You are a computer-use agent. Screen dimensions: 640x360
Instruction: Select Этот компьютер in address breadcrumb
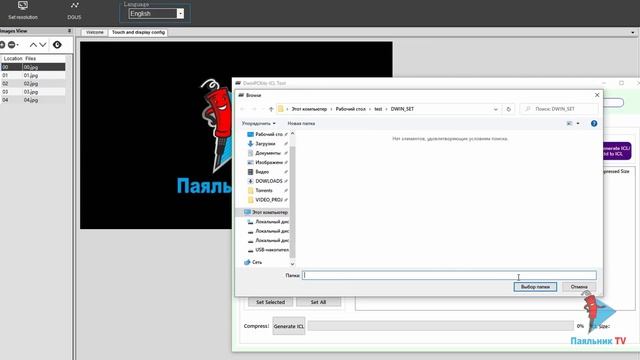coord(309,109)
